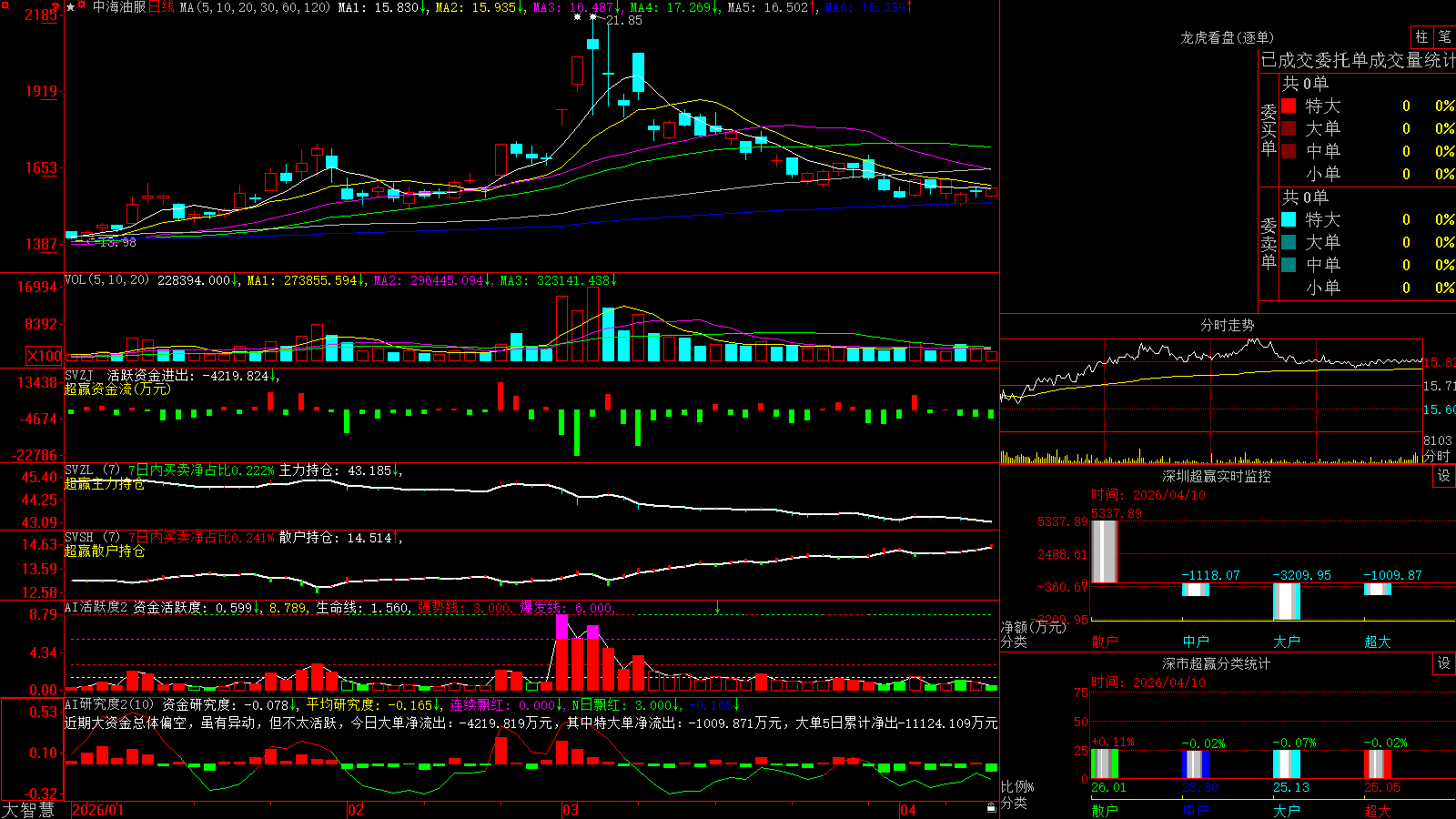
Task: Click the 大户 25.13 bar in 分类统计
Action: [x=1287, y=763]
